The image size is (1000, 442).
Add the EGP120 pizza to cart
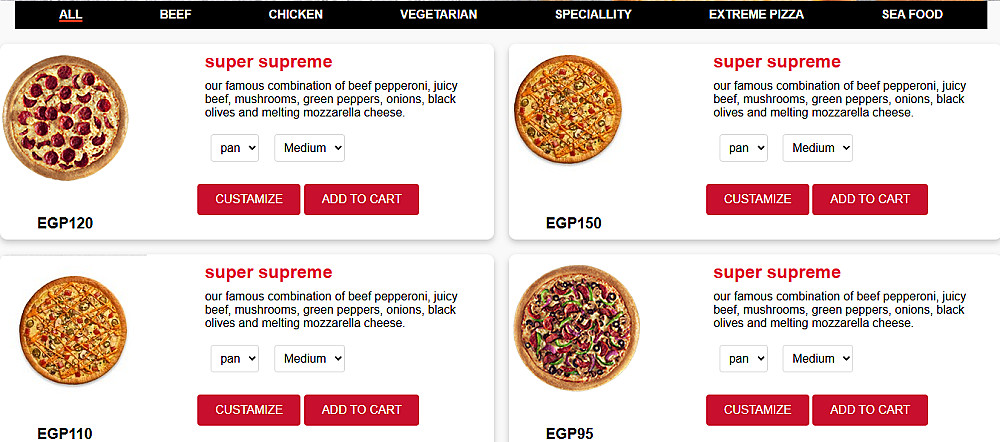(361, 199)
